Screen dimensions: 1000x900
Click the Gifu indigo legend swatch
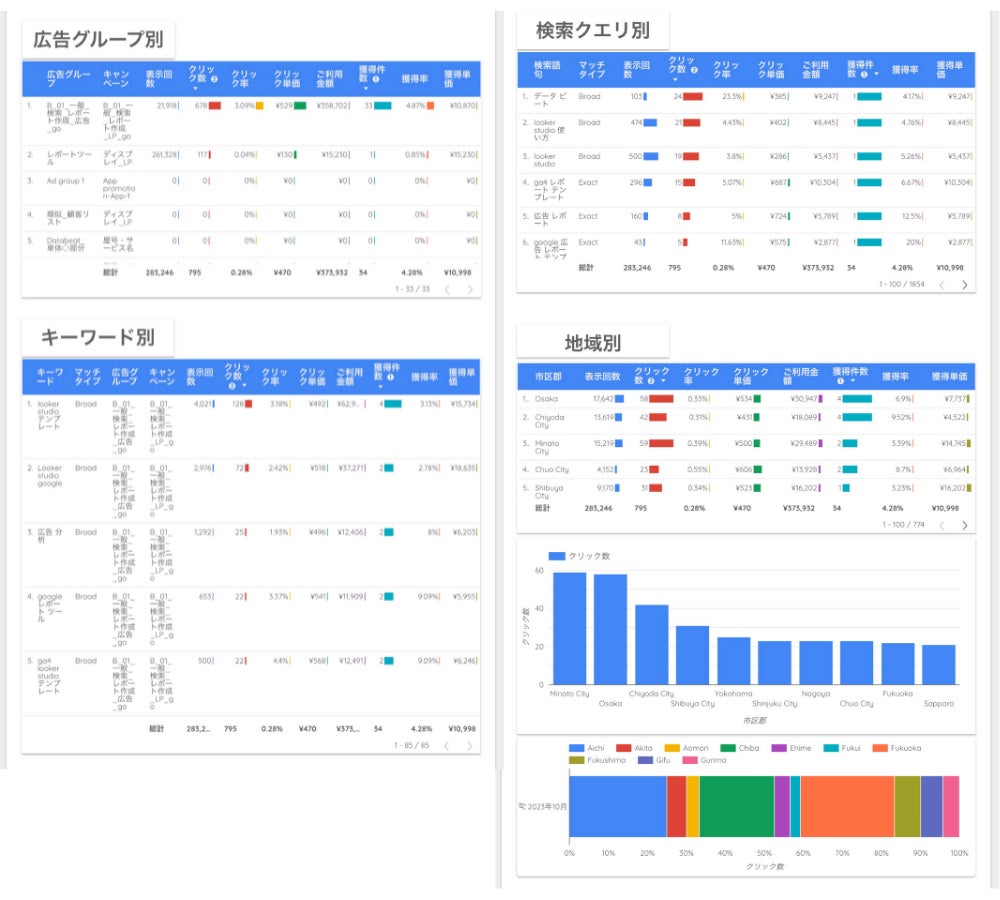coord(645,760)
